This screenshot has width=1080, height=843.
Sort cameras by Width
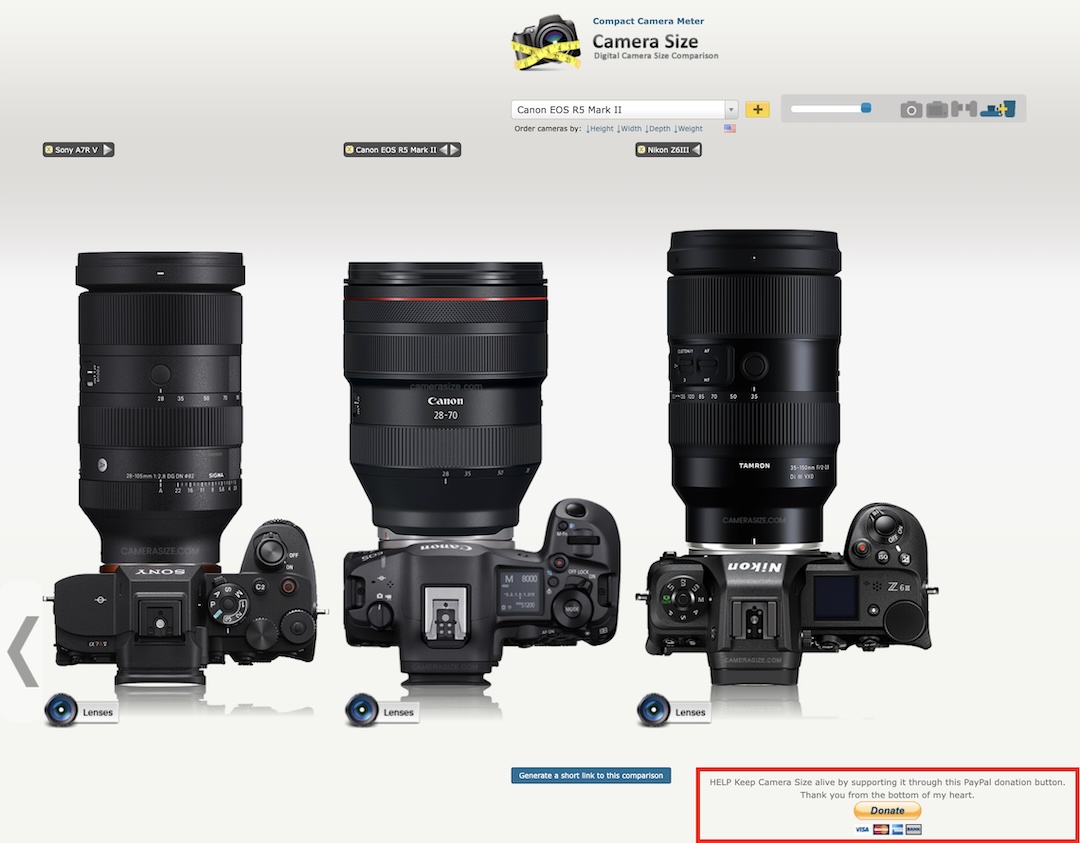(630, 129)
